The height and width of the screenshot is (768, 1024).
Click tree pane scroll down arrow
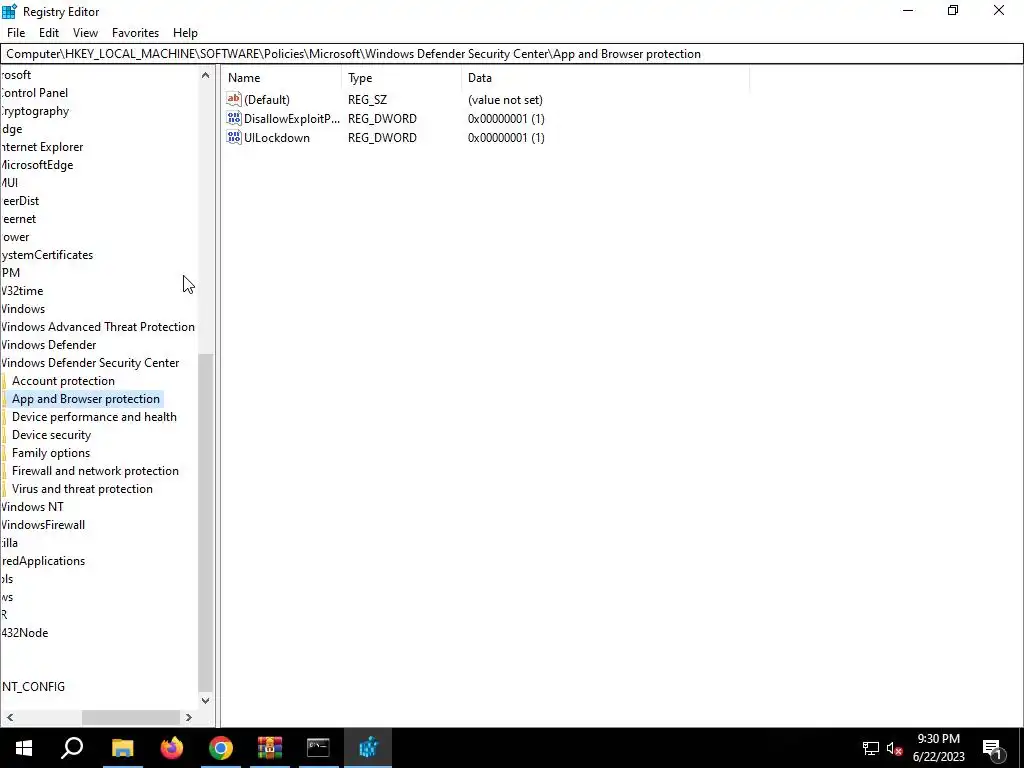205,700
